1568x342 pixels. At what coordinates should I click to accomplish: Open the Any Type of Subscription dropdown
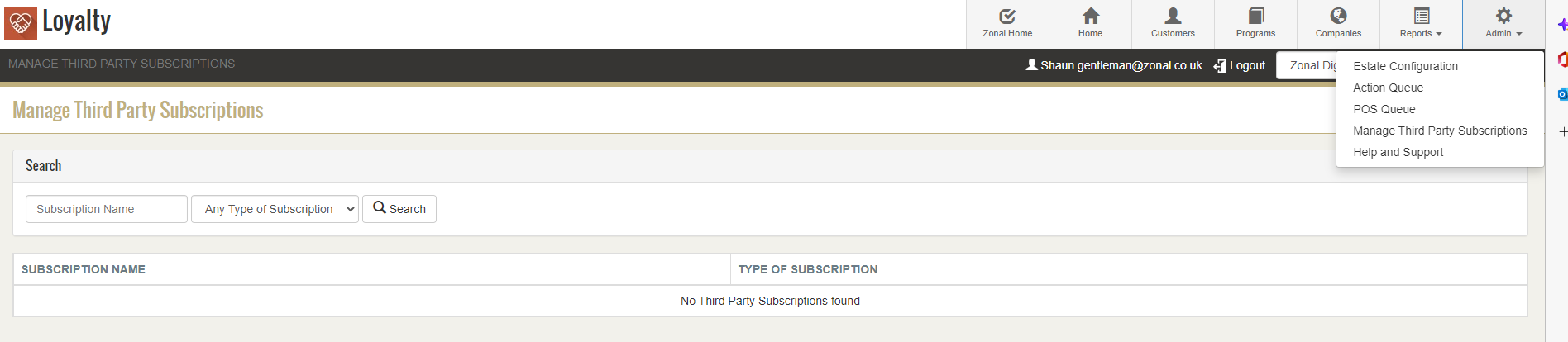click(x=275, y=209)
